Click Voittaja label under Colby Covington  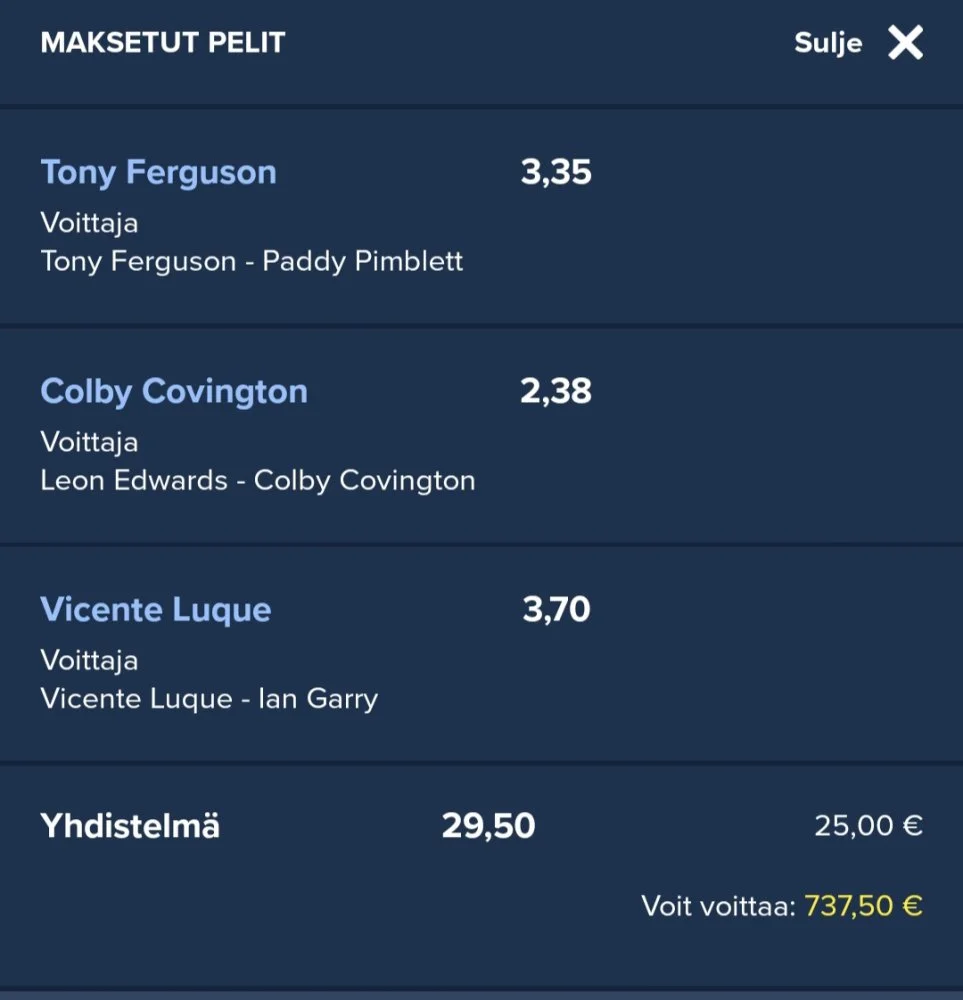coord(89,441)
